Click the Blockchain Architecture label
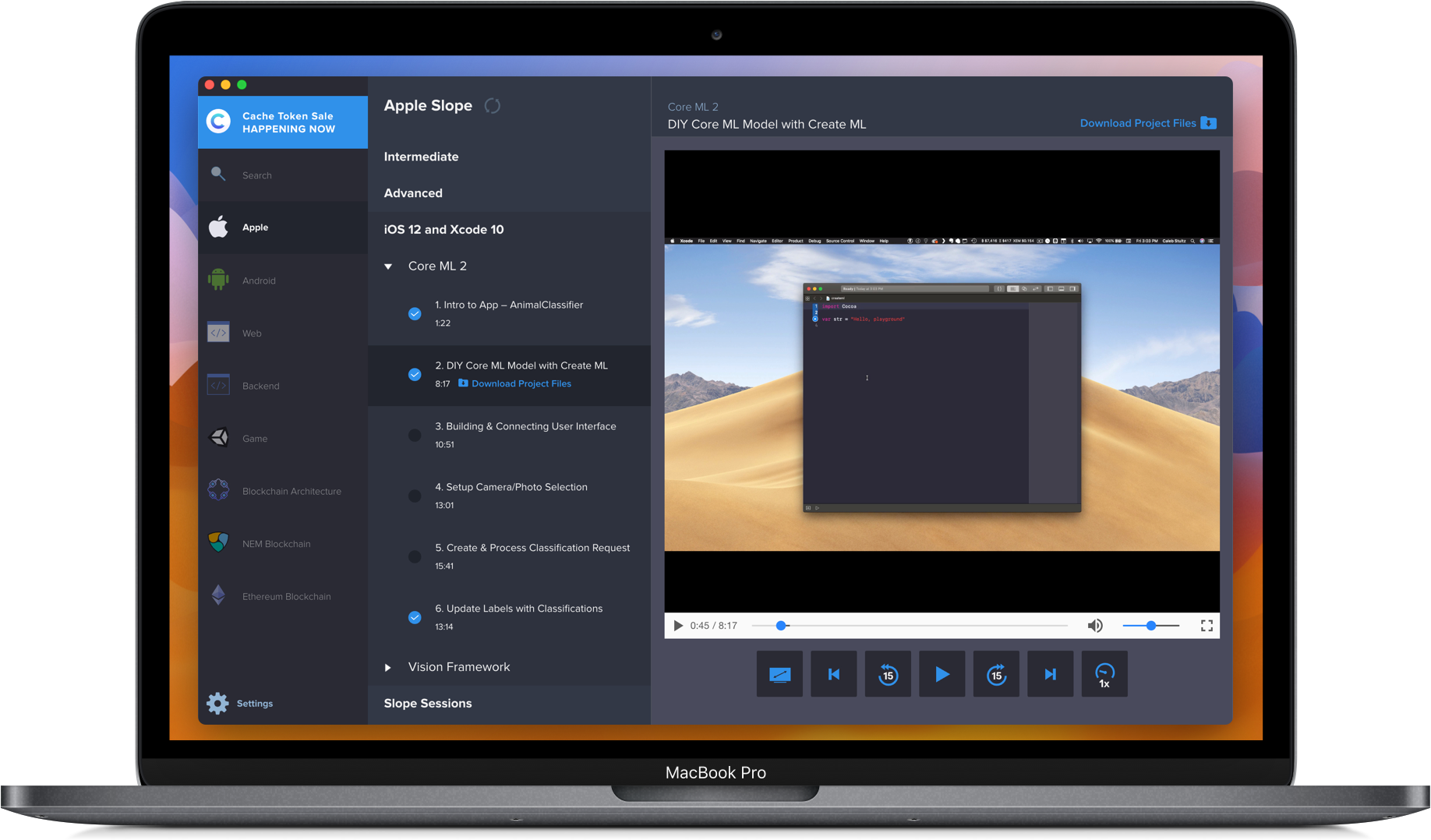The height and width of the screenshot is (840, 1431). pyautogui.click(x=291, y=491)
